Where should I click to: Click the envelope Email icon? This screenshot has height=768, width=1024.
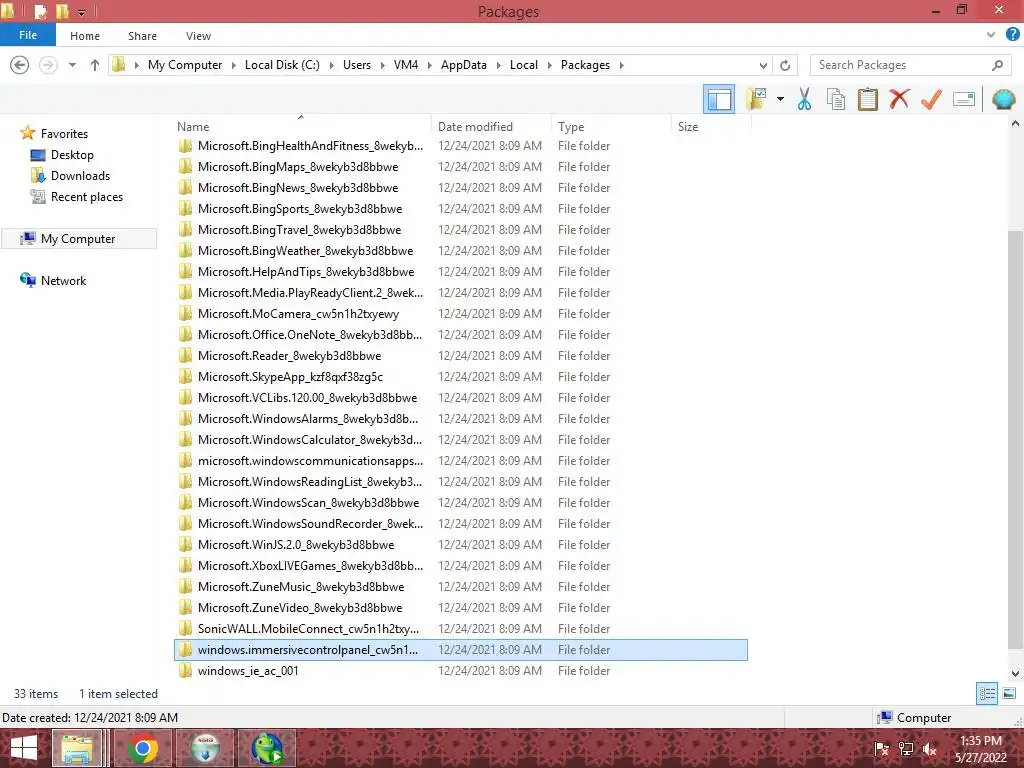(964, 99)
